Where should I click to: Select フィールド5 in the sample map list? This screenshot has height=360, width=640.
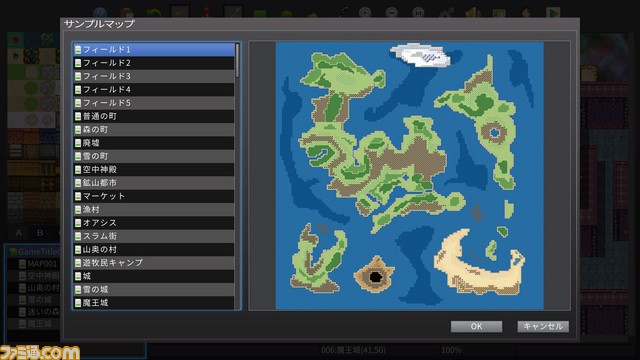[154, 103]
